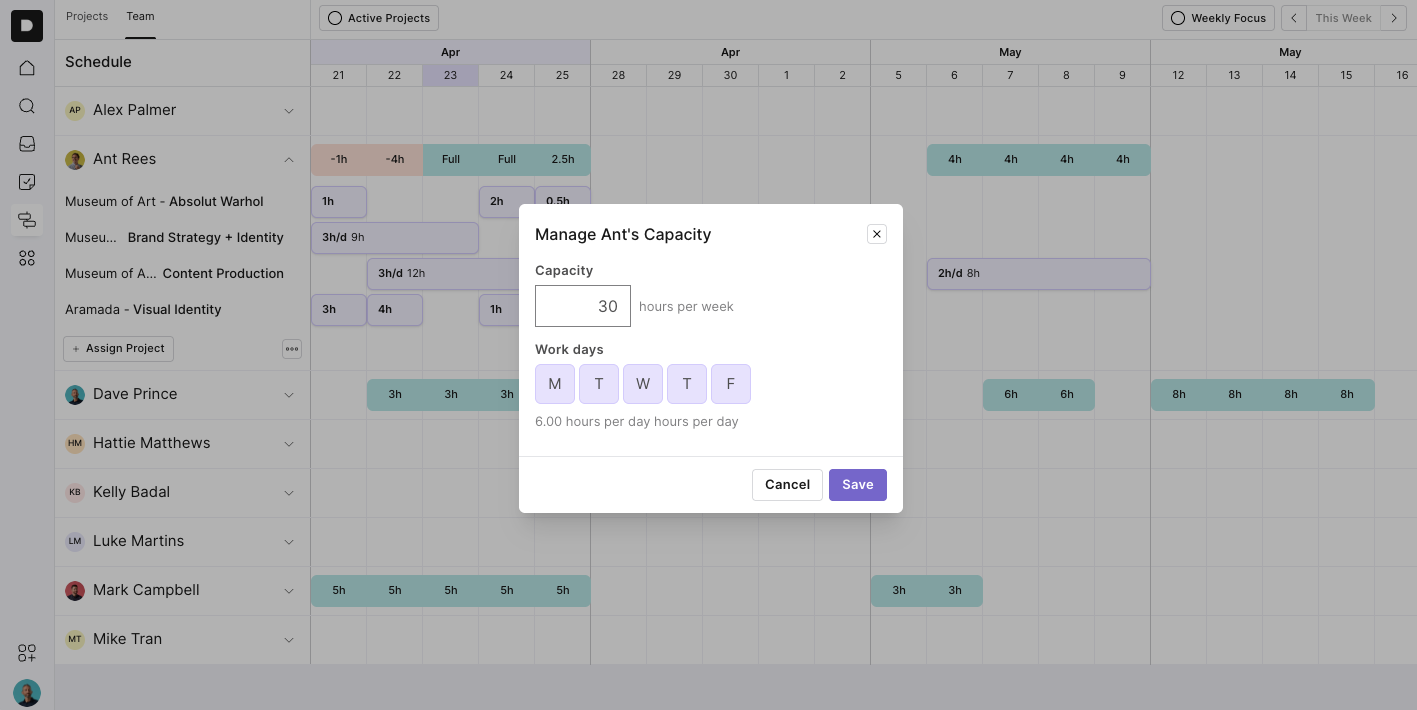This screenshot has height=710, width=1417.
Task: Click Alex Palmer's avatar
Action: [x=75, y=110]
